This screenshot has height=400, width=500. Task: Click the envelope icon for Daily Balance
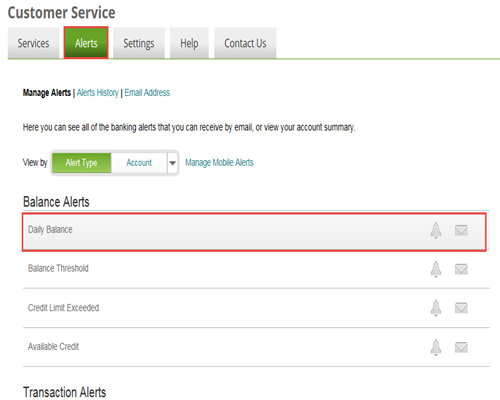[461, 230]
